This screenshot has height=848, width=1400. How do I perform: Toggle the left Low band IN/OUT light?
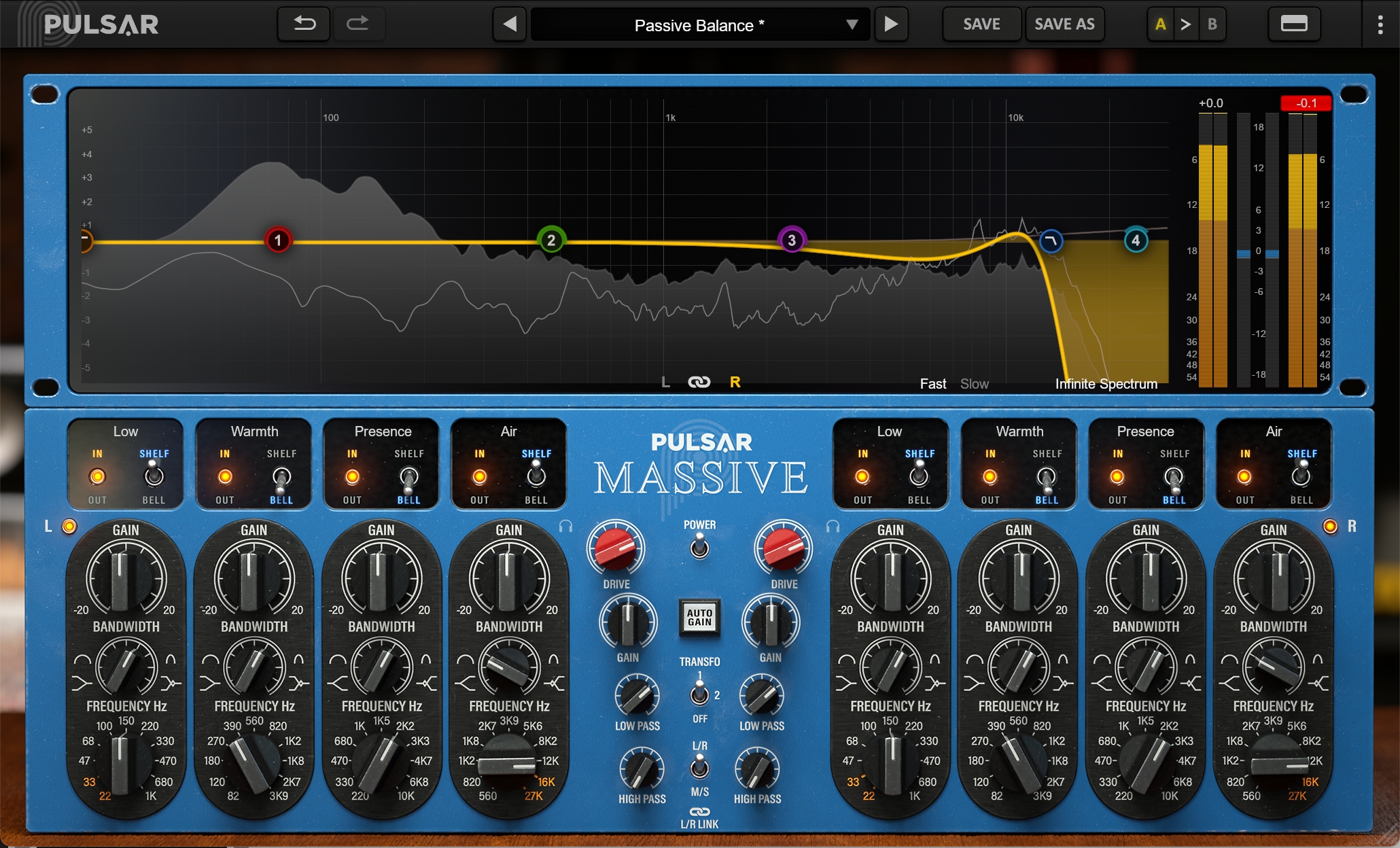click(97, 477)
